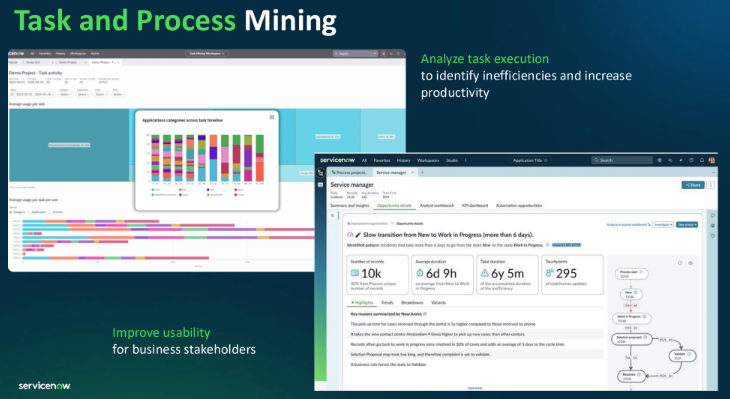Click the globe icon beside the Search field
The height and width of the screenshot is (399, 730).
coord(659,160)
